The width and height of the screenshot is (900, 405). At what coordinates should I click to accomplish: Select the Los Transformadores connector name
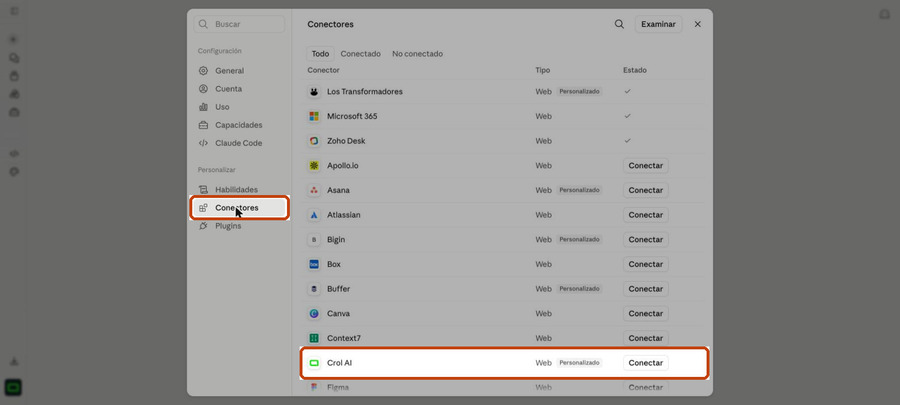[x=365, y=92]
